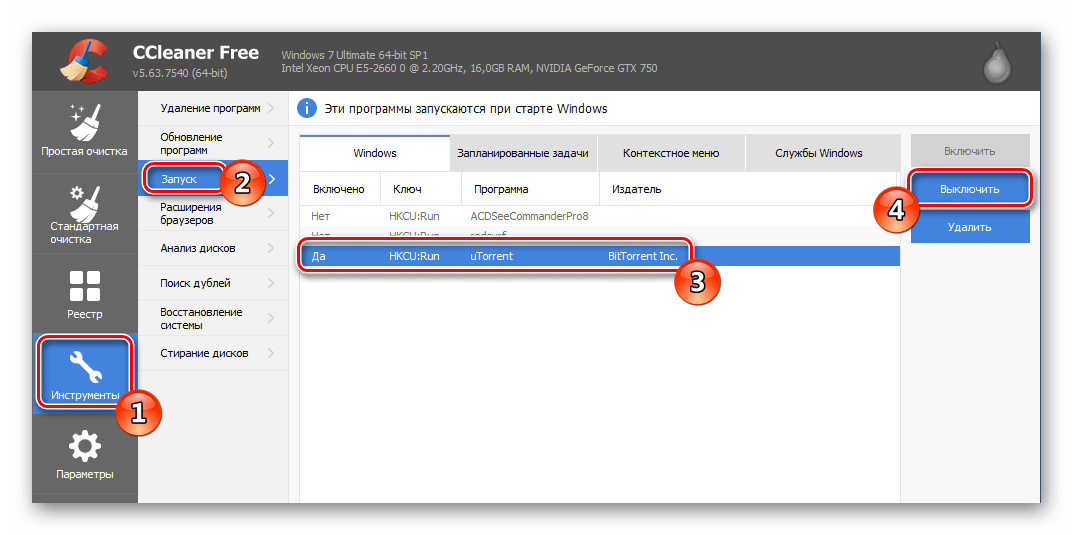This screenshot has height=535, width=1073.
Task: Open Стирание дисков submenu item
Action: click(213, 354)
